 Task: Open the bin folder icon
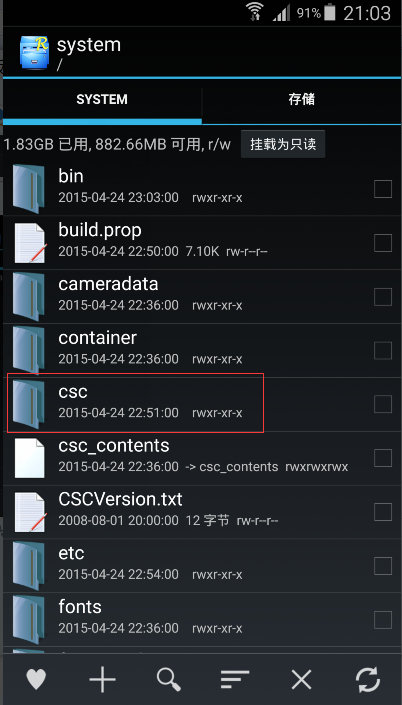[28, 189]
